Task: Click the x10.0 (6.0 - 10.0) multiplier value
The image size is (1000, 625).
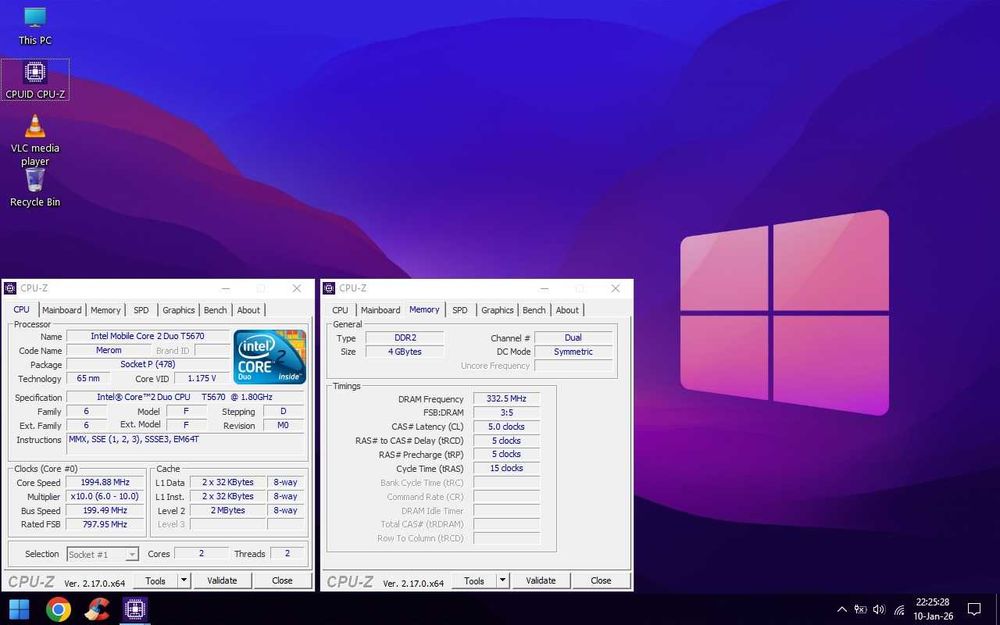Action: [105, 497]
